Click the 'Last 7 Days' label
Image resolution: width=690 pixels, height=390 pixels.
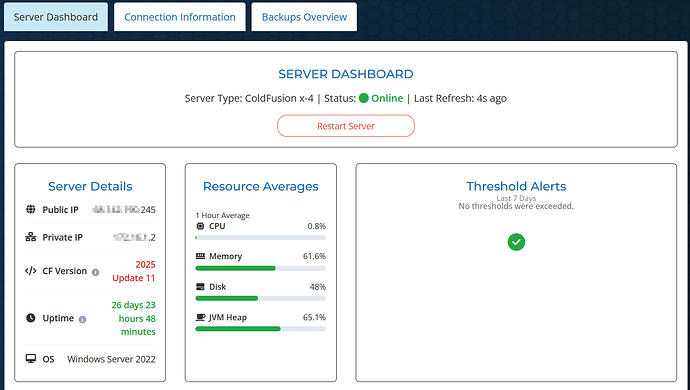516,199
